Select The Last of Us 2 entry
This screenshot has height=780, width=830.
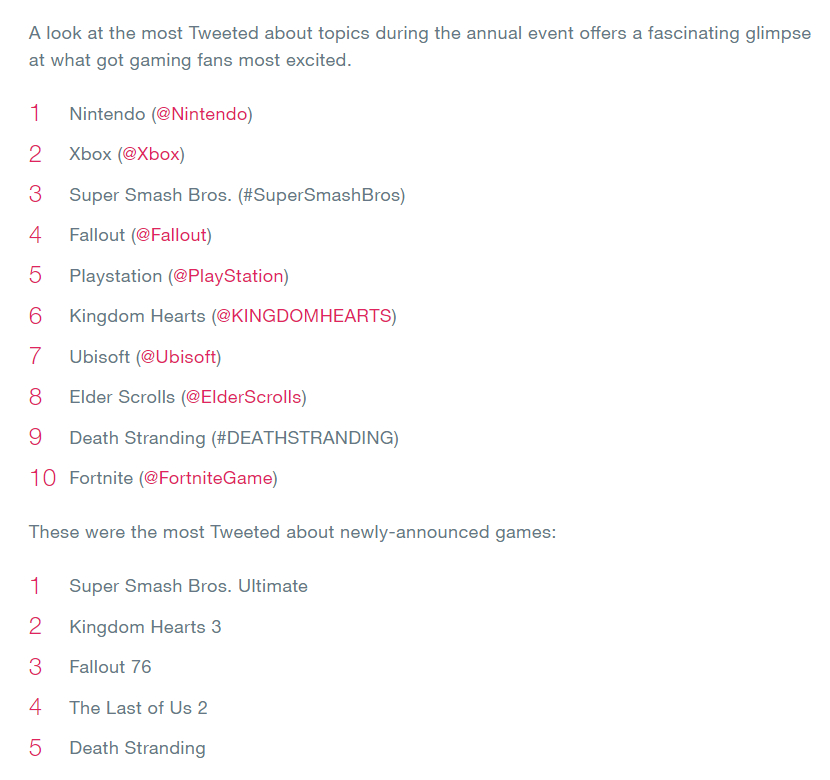138,708
